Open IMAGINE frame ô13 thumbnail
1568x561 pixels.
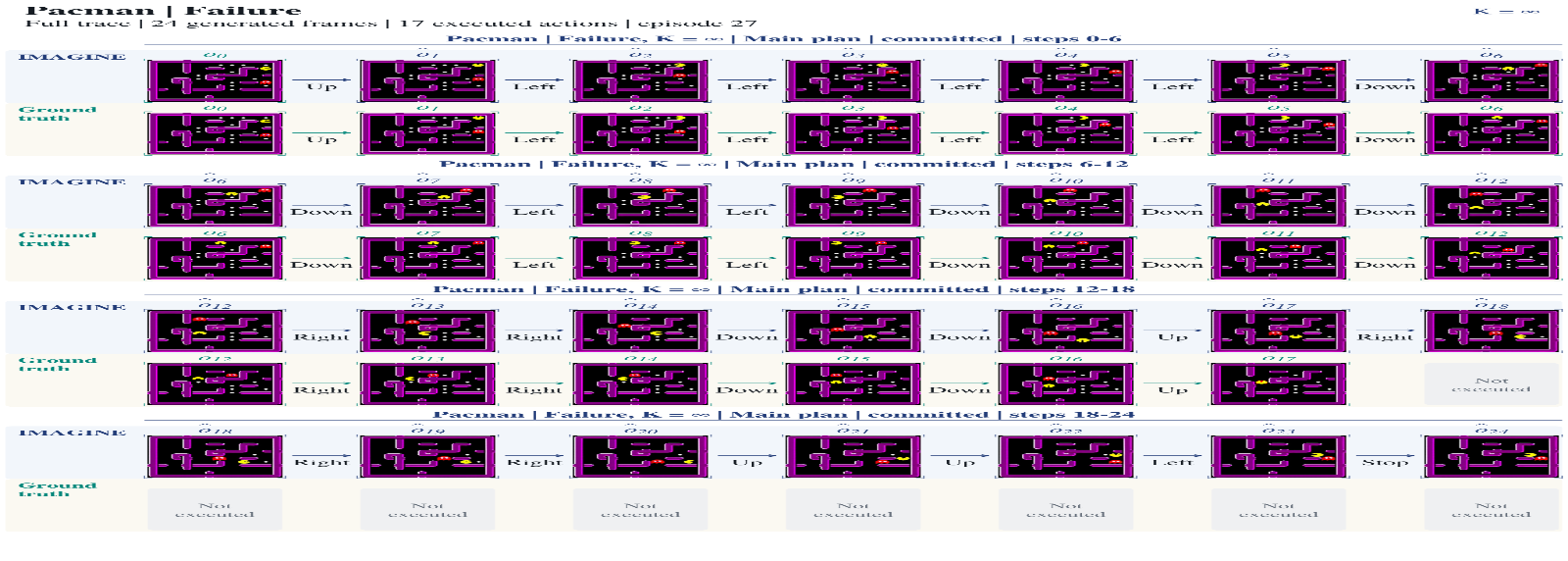(x=428, y=331)
